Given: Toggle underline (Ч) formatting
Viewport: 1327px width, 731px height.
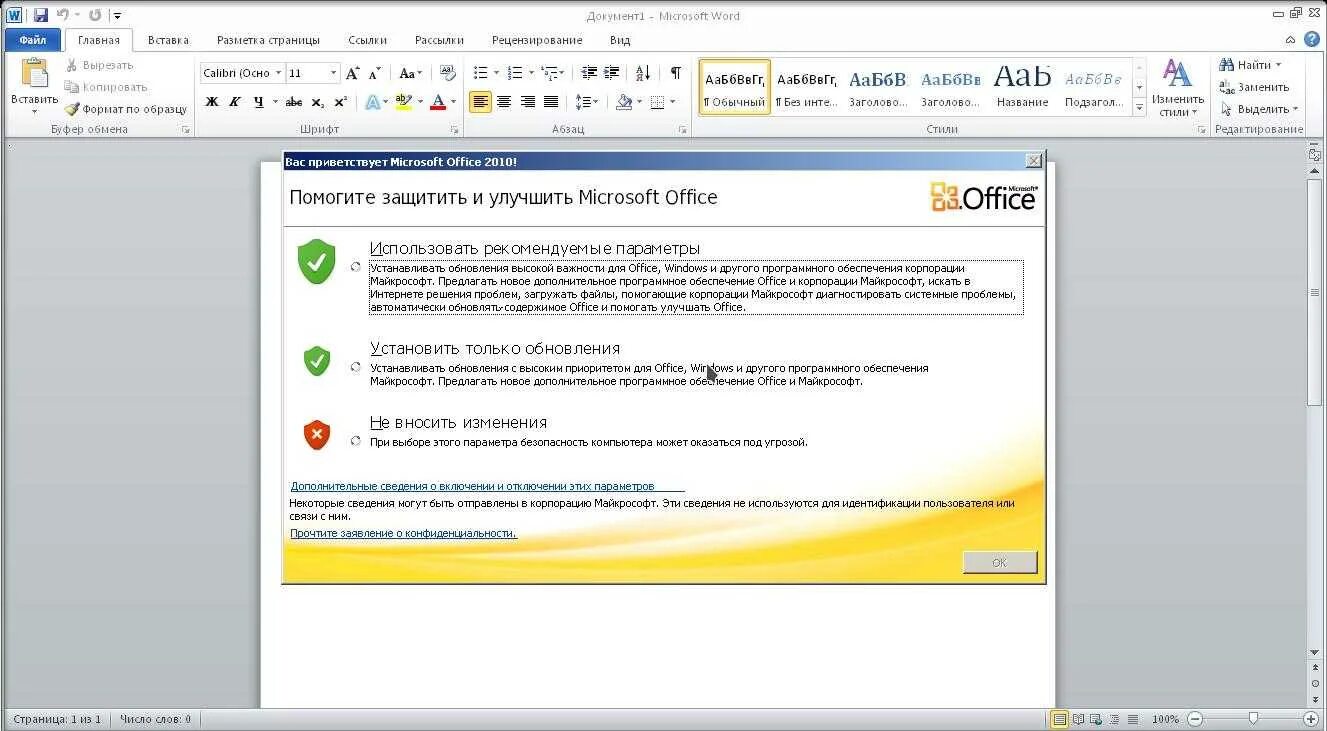Looking at the screenshot, I should tap(259, 102).
